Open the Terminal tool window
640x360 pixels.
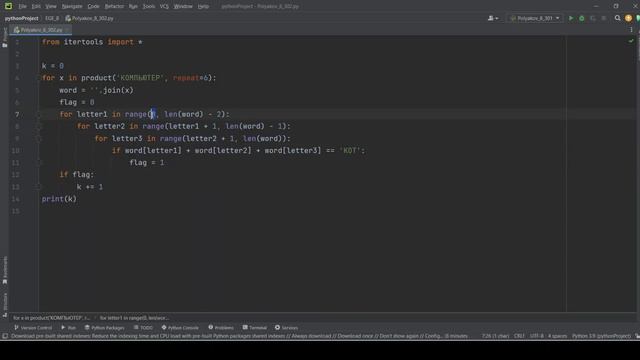click(254, 328)
